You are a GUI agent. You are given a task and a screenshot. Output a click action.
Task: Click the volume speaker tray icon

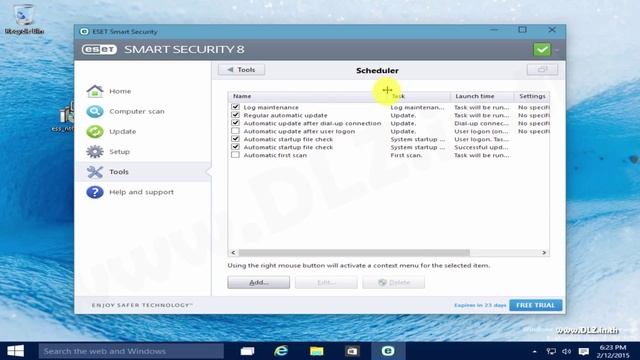coord(567,351)
